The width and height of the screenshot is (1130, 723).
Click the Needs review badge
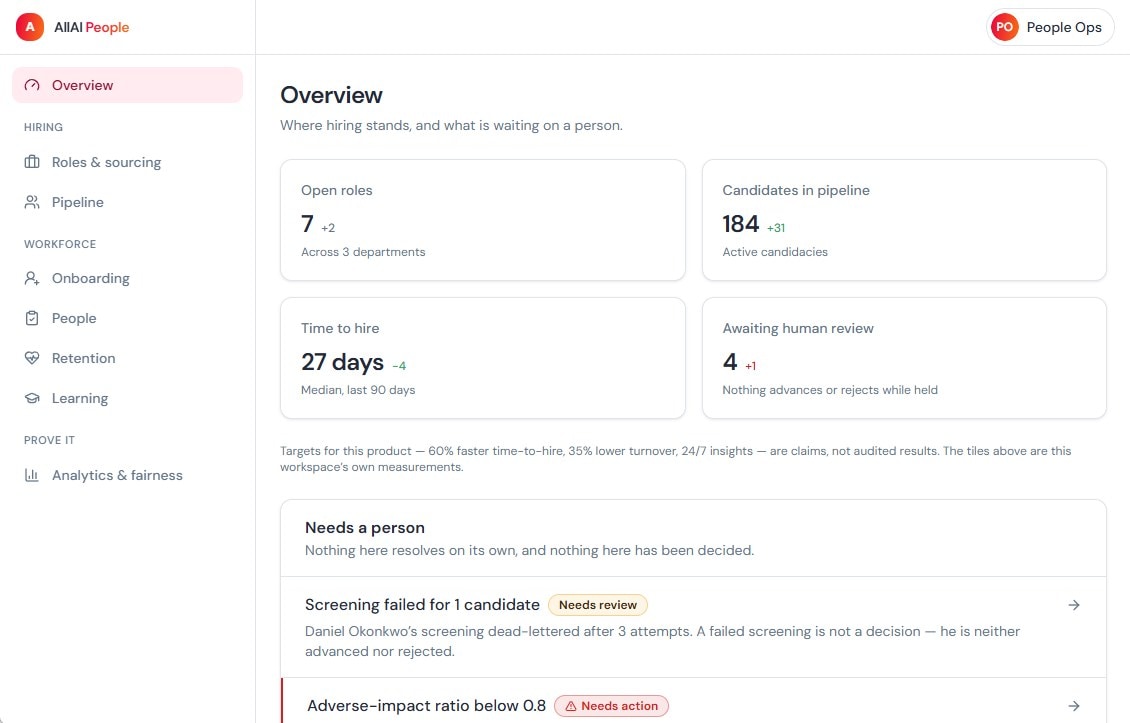pos(598,605)
